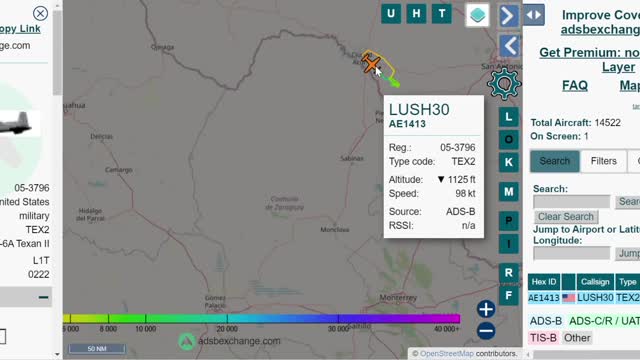The width and height of the screenshot is (640, 360).
Task: Zoom out with the minus button
Action: 486,331
